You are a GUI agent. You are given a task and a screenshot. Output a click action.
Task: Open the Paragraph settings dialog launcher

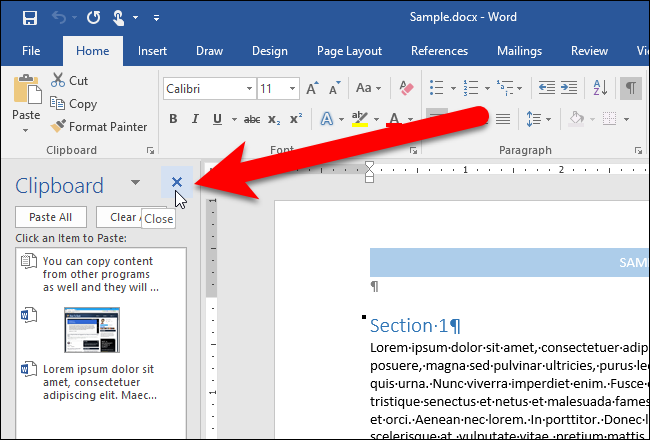pyautogui.click(x=638, y=151)
